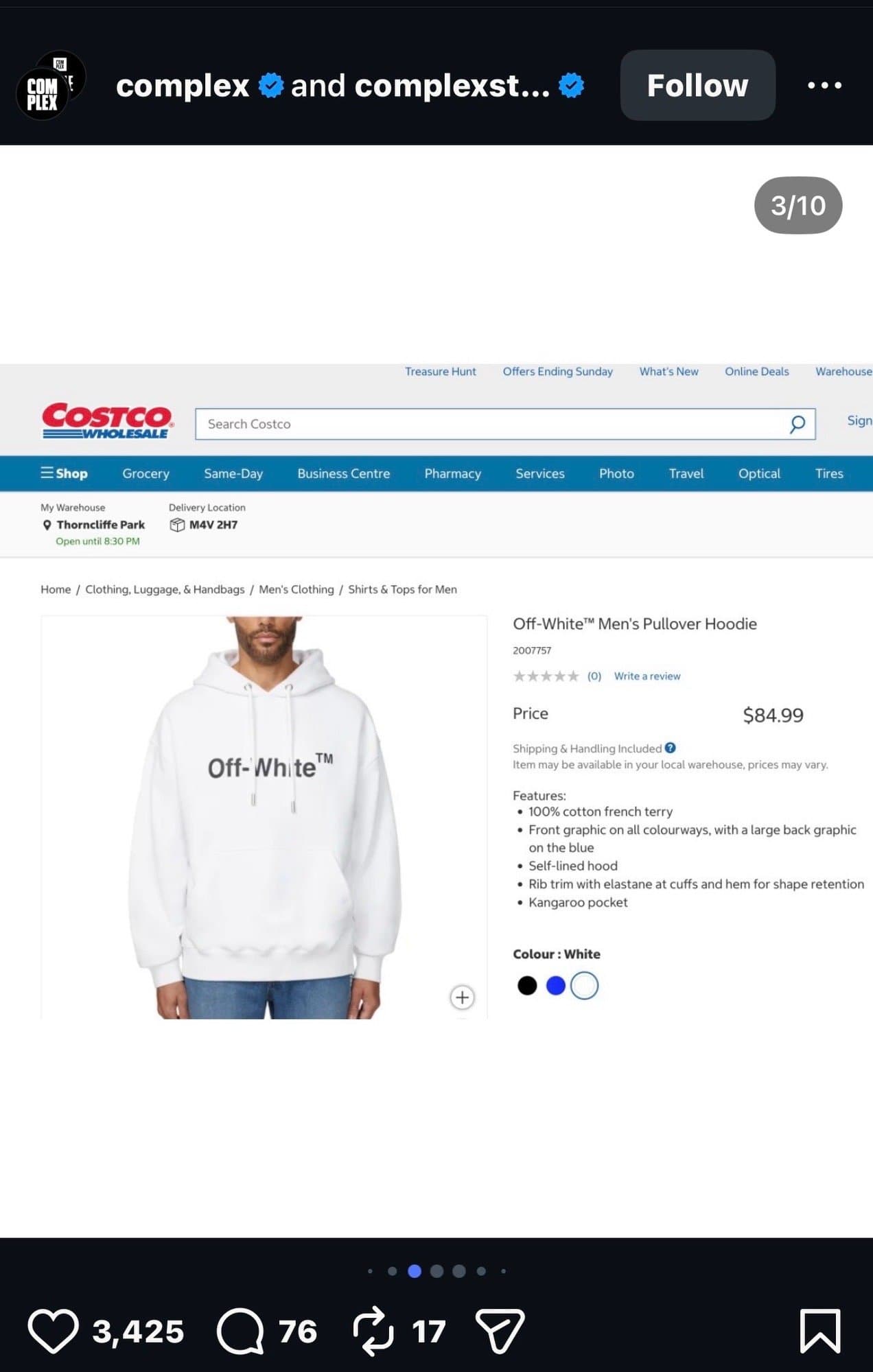The width and height of the screenshot is (873, 1372).
Task: Save post with bookmark icon
Action: 820,1331
